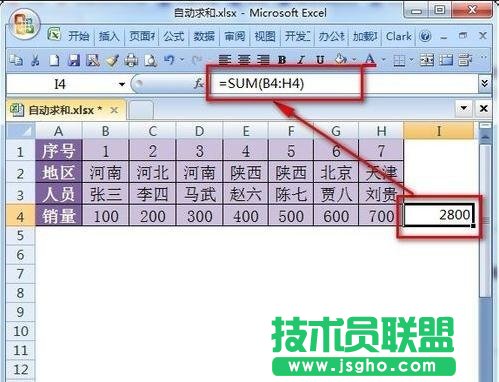Apply cell borders icon
The image size is (499, 382).
[399, 60]
